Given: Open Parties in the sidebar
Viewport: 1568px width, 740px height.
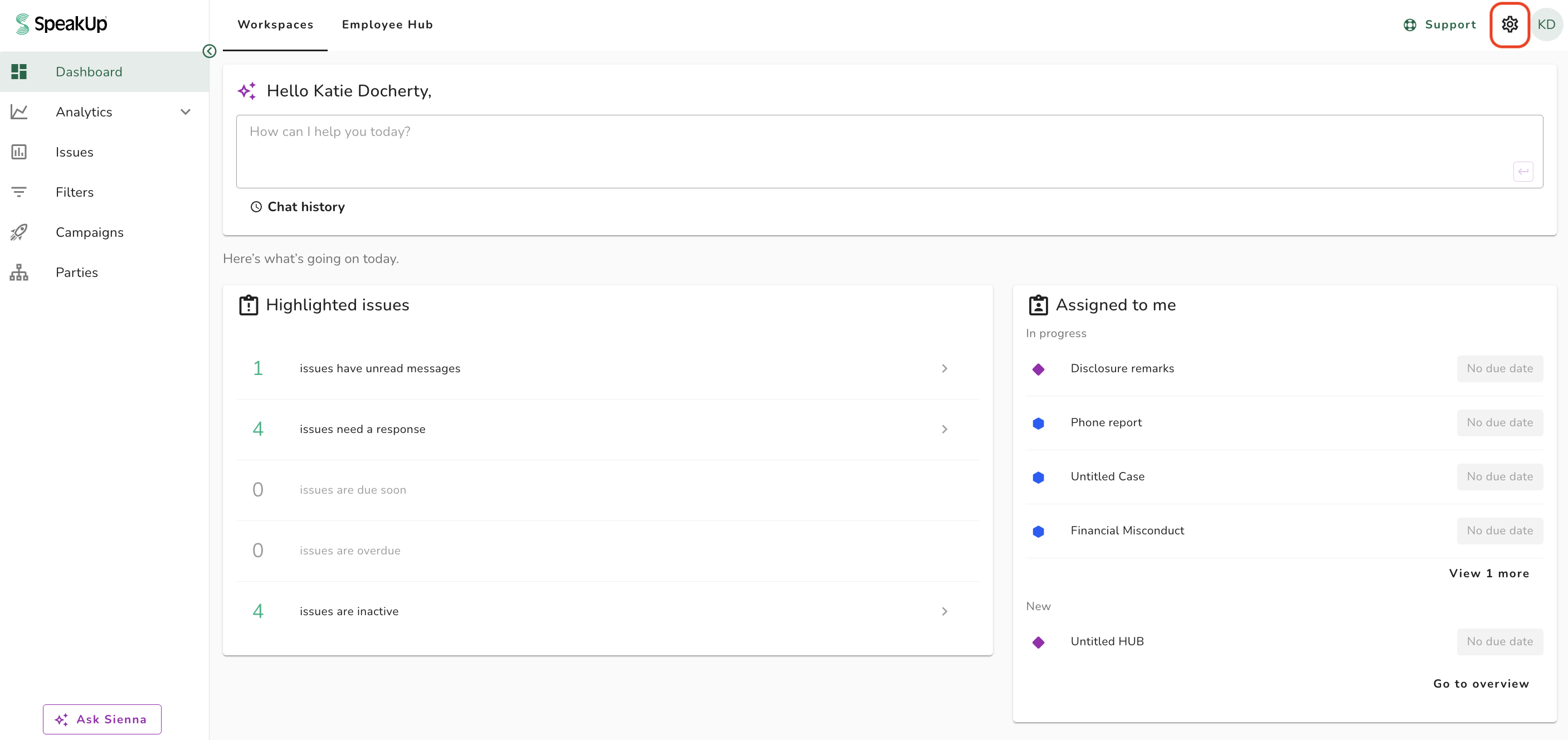Looking at the screenshot, I should pos(105,272).
